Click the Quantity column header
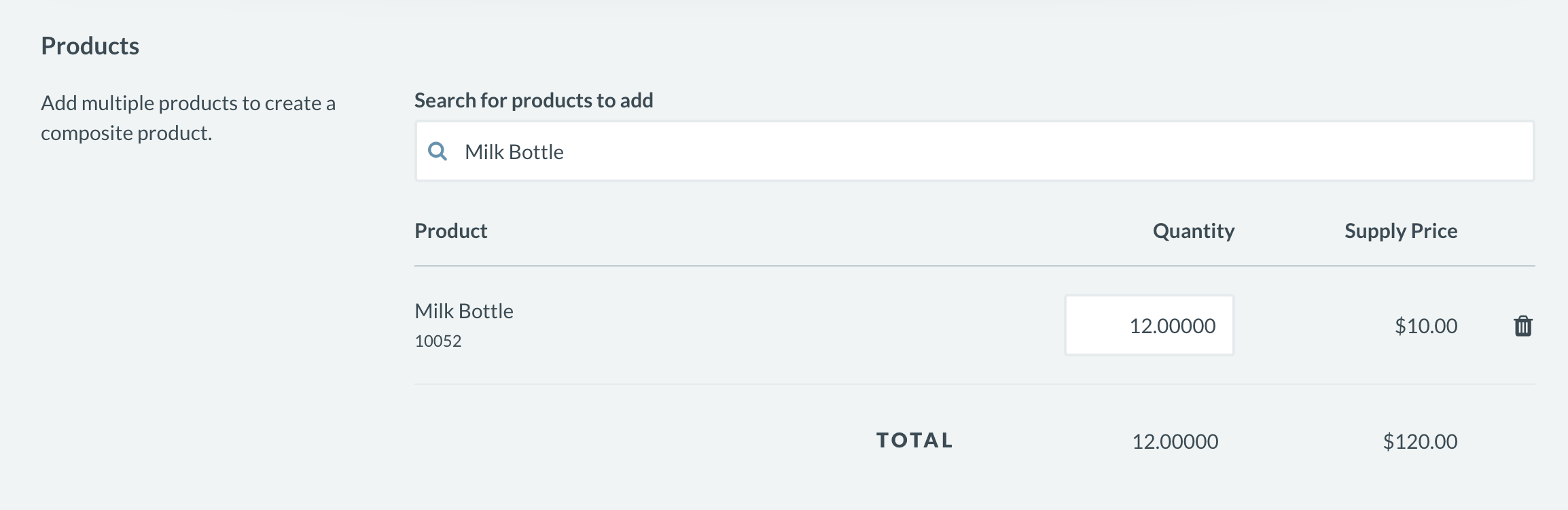 click(1194, 231)
